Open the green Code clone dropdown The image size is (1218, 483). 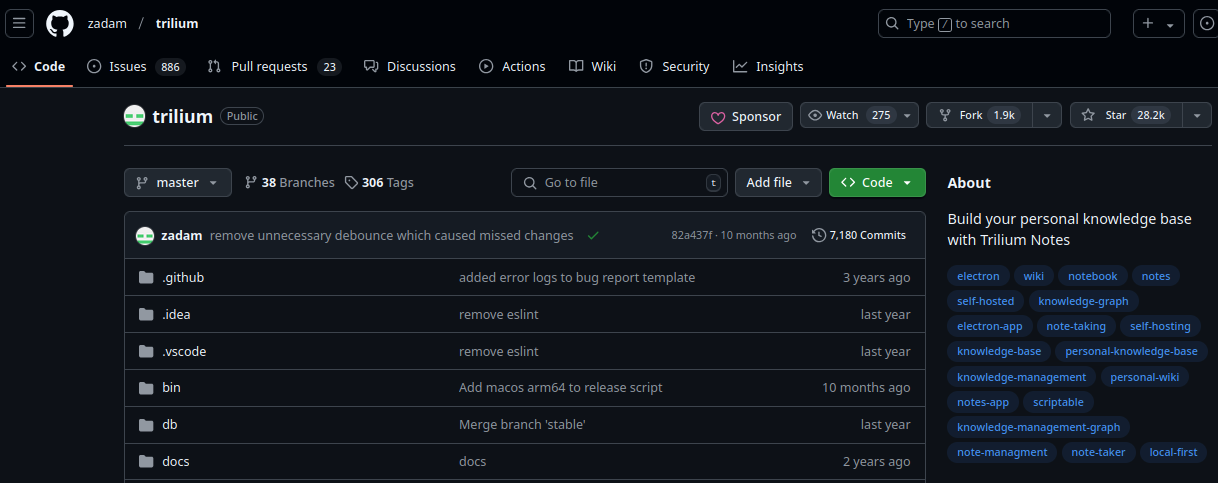coord(877,182)
